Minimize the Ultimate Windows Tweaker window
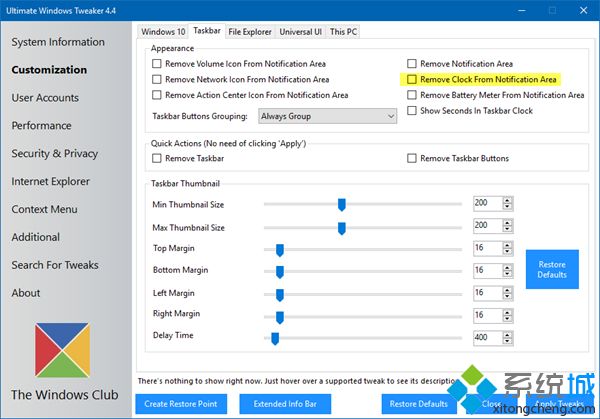This screenshot has width=600, height=419. [x=522, y=10]
